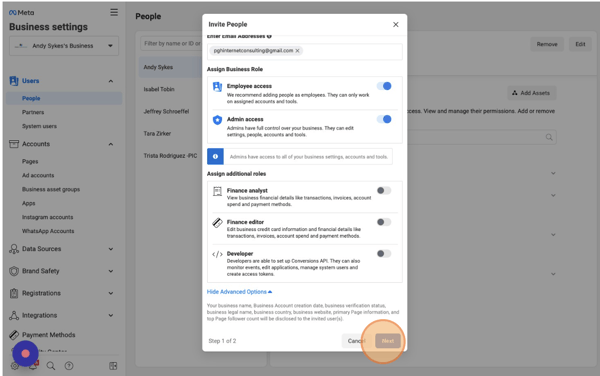Expand the Integrations chevron
The height and width of the screenshot is (376, 600).
tap(111, 316)
